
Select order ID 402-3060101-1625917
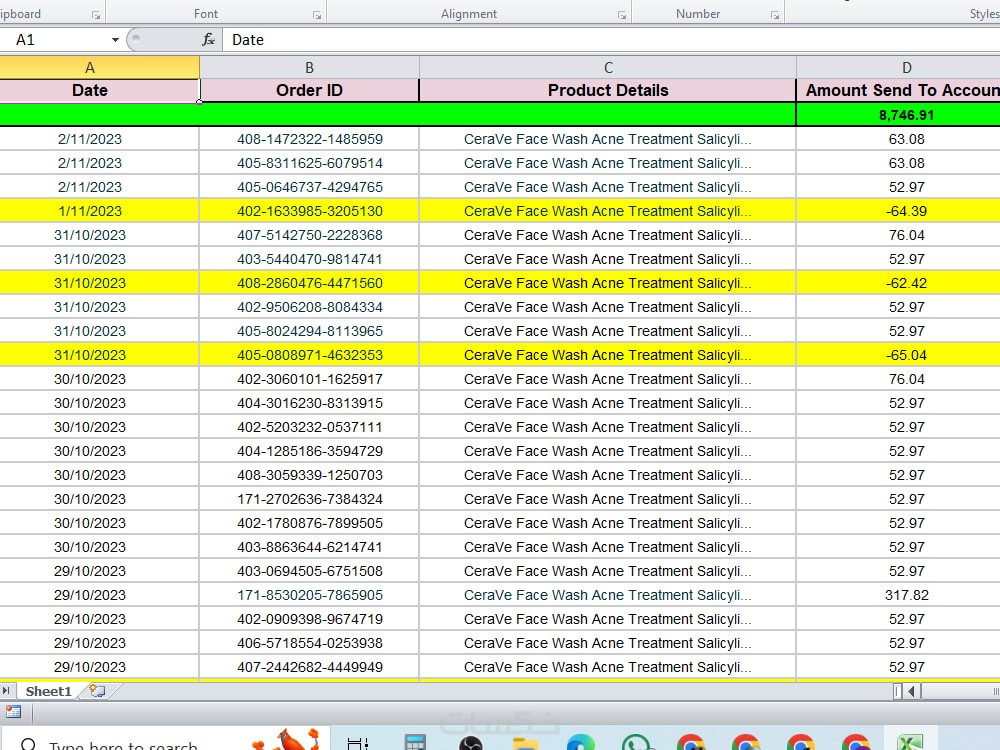[309, 379]
